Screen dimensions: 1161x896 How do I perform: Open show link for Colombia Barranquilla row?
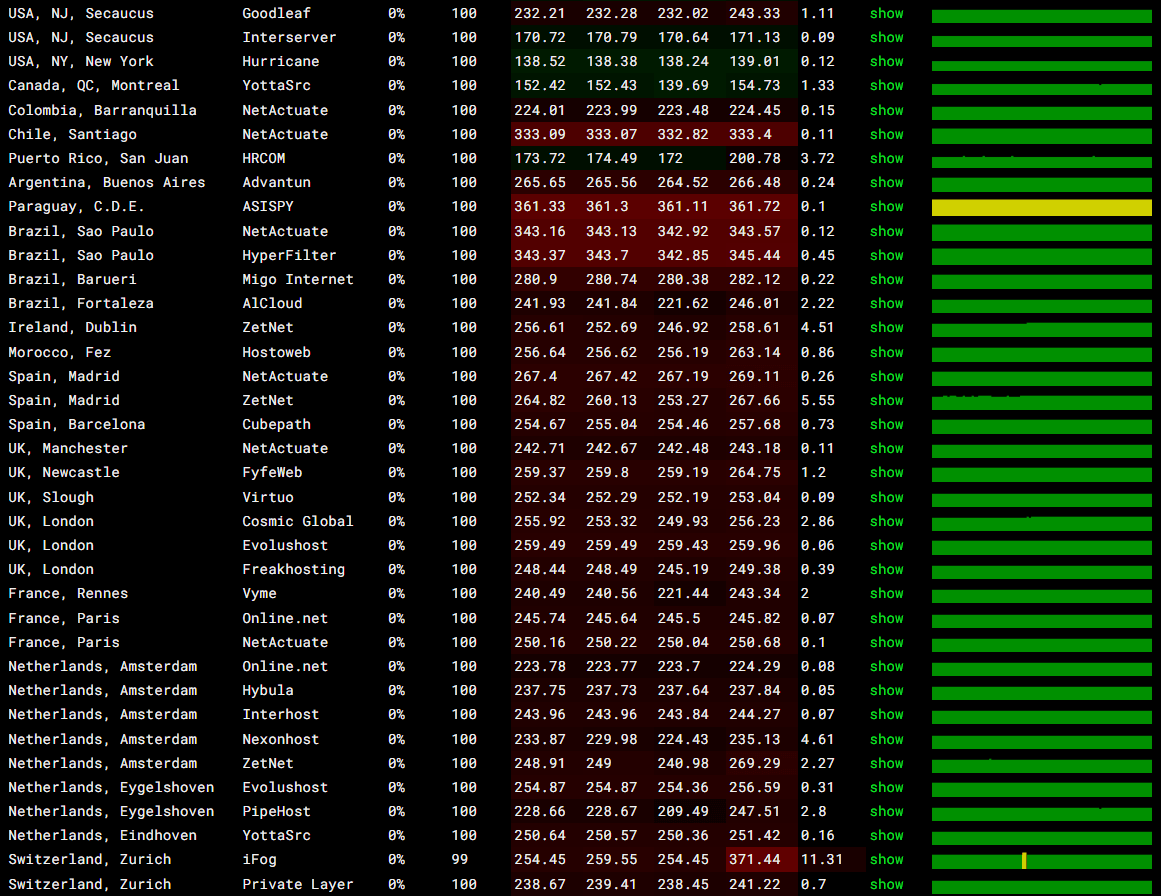click(x=886, y=110)
